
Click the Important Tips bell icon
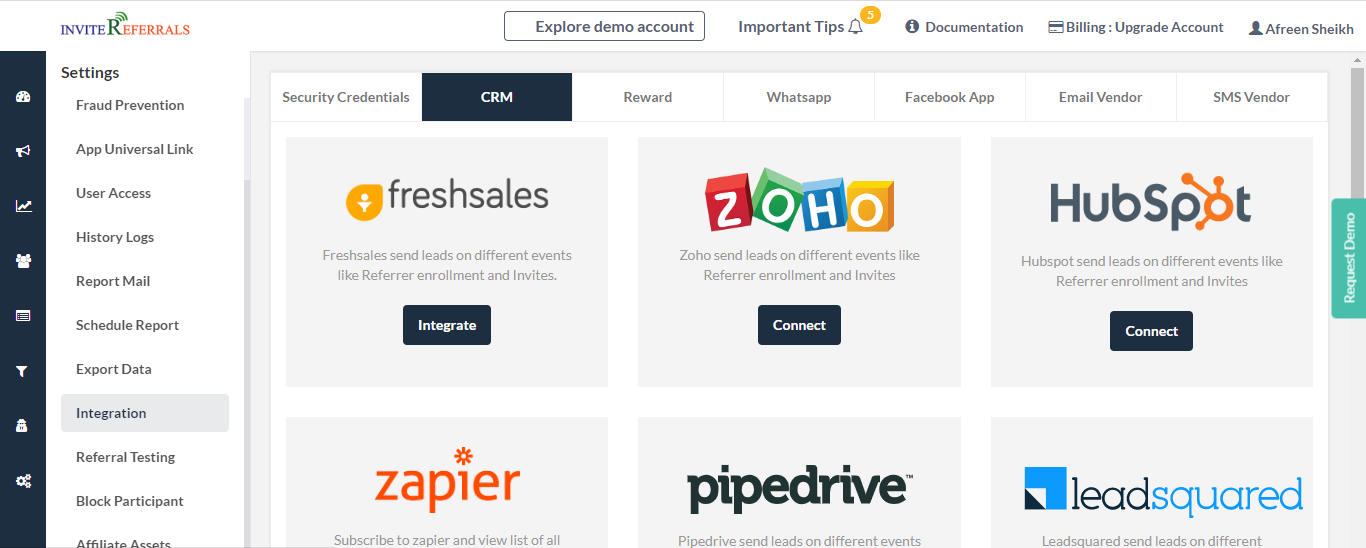(x=855, y=27)
